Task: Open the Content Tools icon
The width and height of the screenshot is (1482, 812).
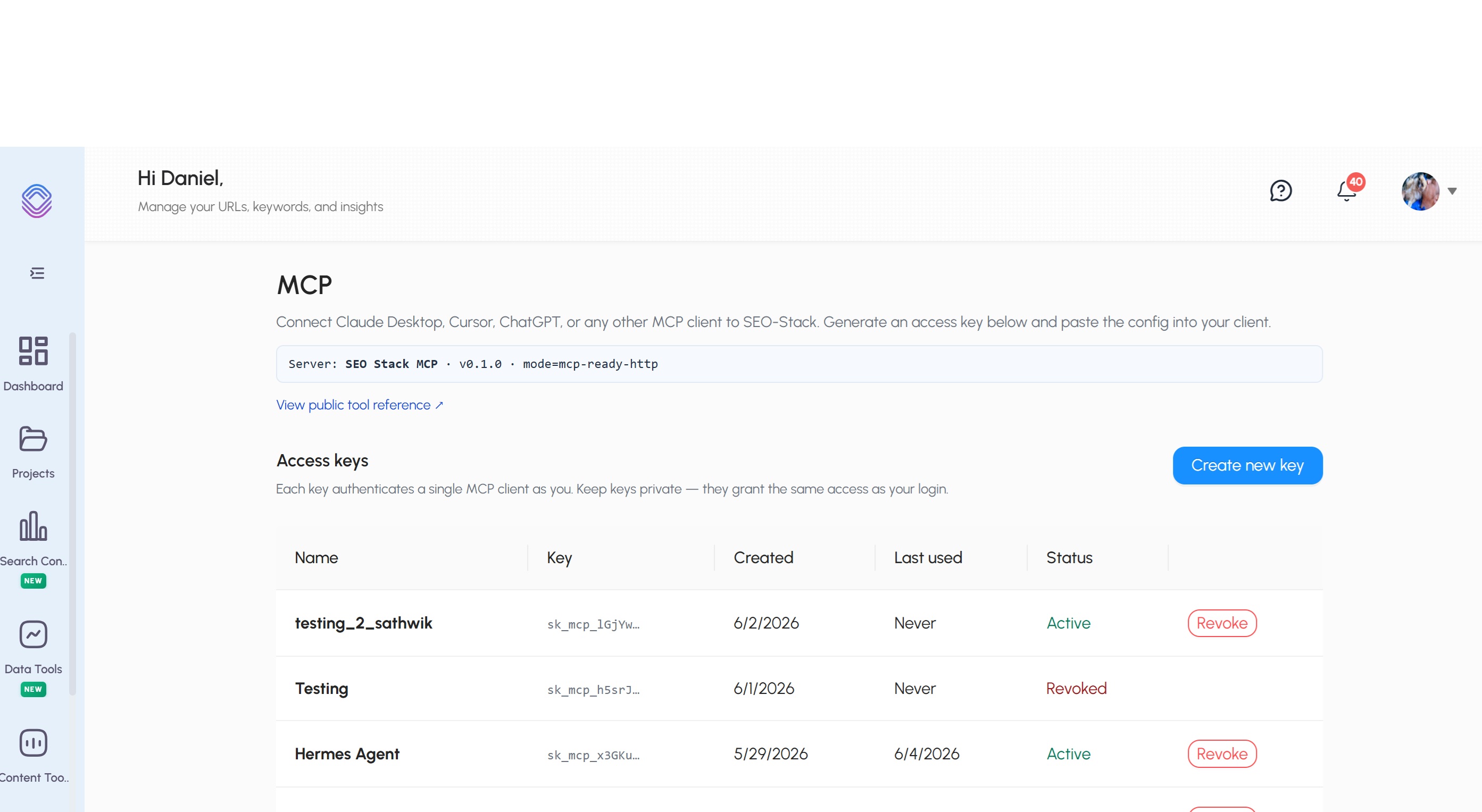Action: (x=34, y=742)
